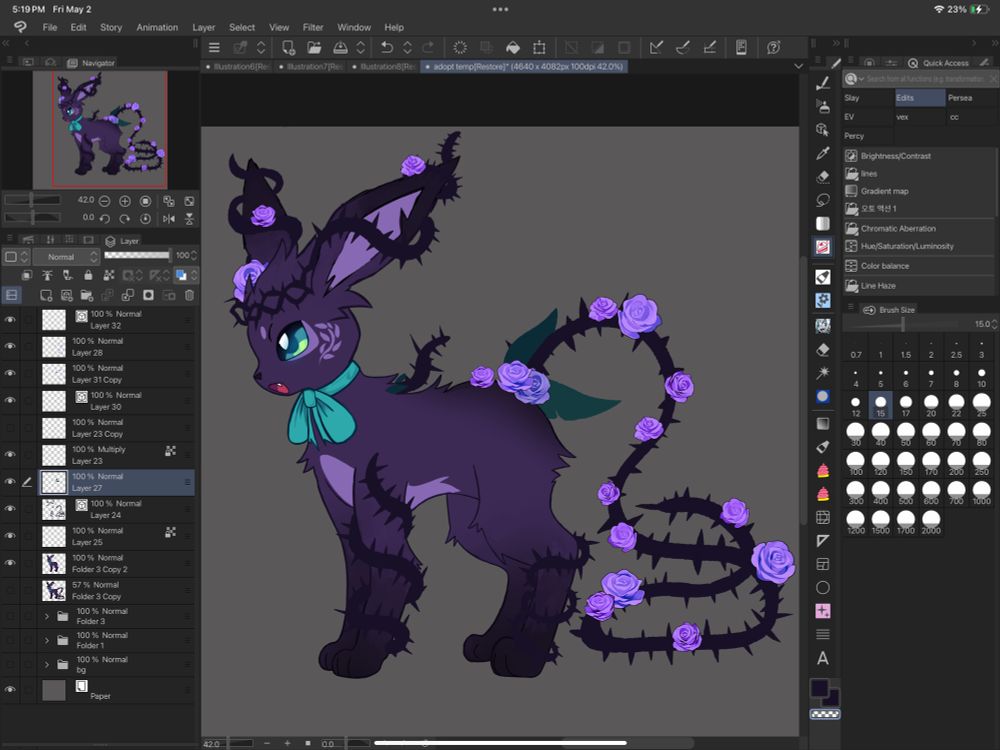Open the canvas tab list chevron
The height and width of the screenshot is (750, 1000).
point(798,66)
